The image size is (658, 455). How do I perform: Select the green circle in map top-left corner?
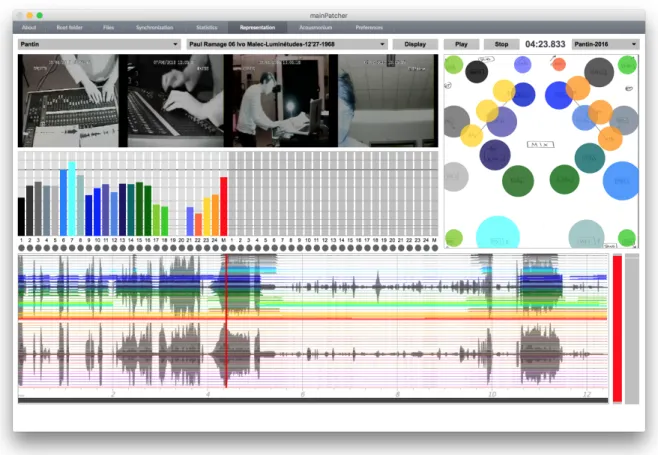pos(454,65)
